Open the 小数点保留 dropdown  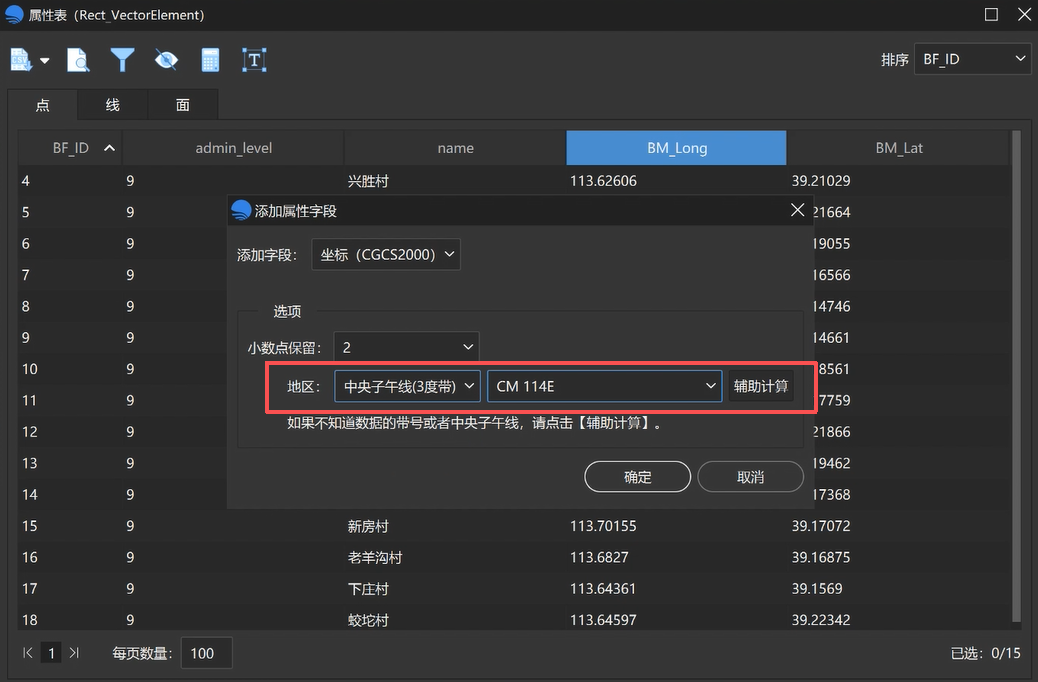(406, 347)
